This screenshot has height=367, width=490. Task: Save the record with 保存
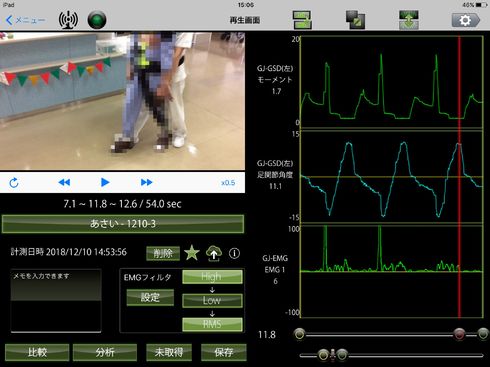224,352
